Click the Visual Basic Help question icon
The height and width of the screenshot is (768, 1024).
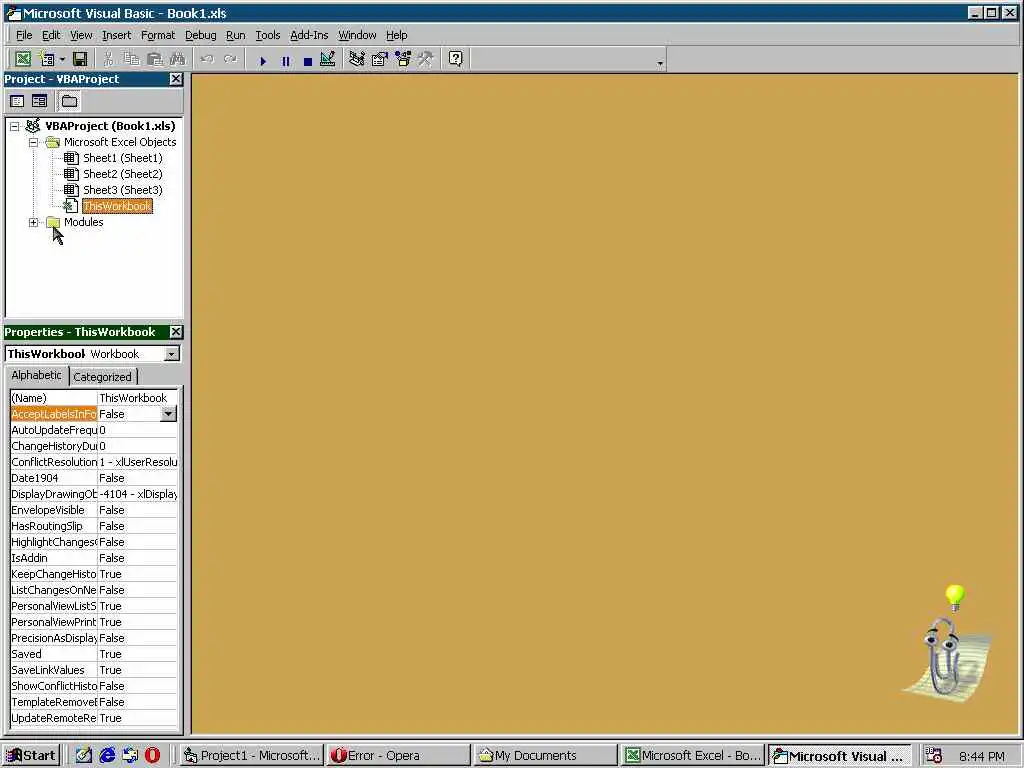coord(455,59)
